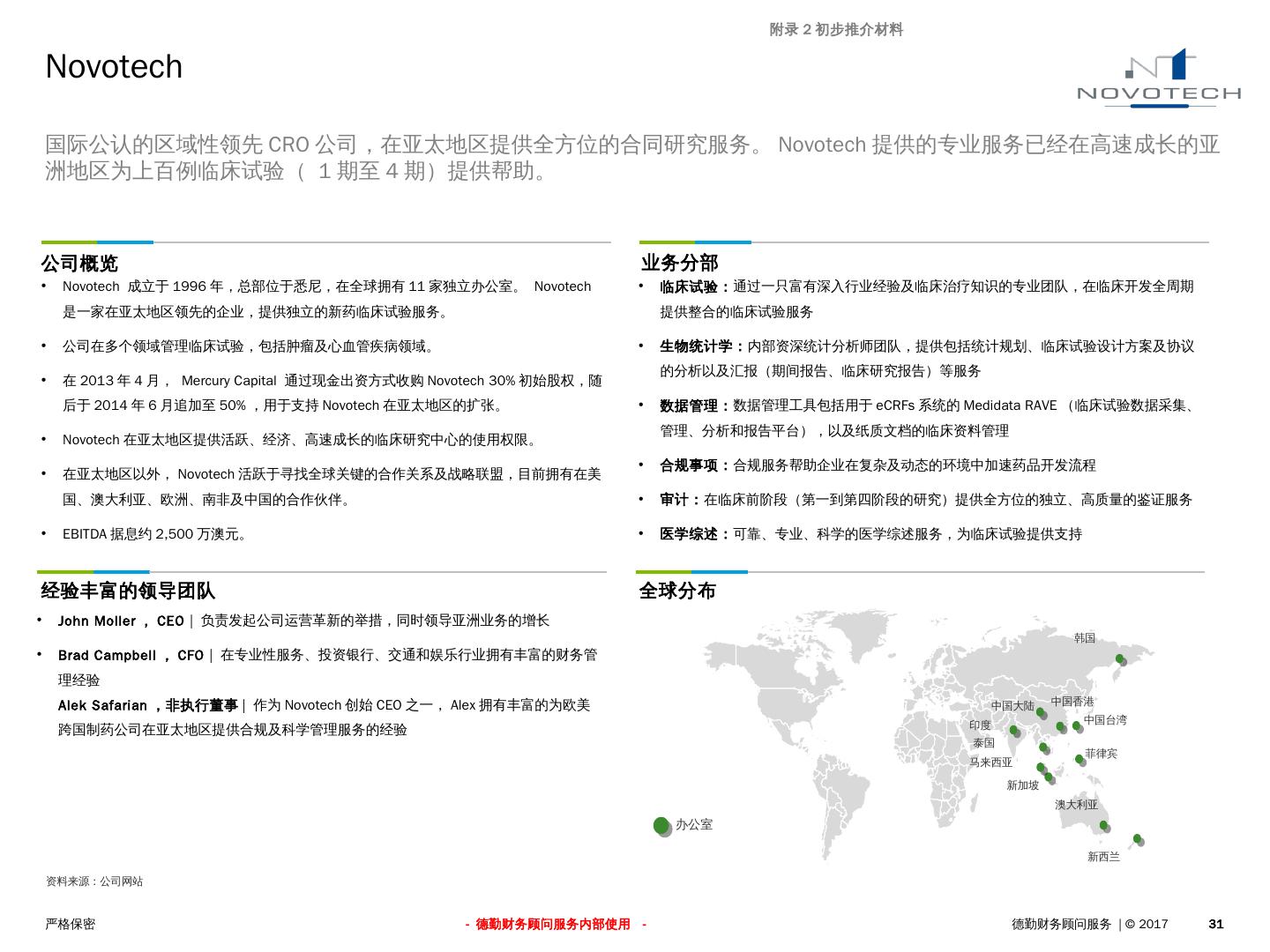The image size is (1270, 952).
Task: Click the name "John Moller ， CEO"
Action: [x=121, y=621]
